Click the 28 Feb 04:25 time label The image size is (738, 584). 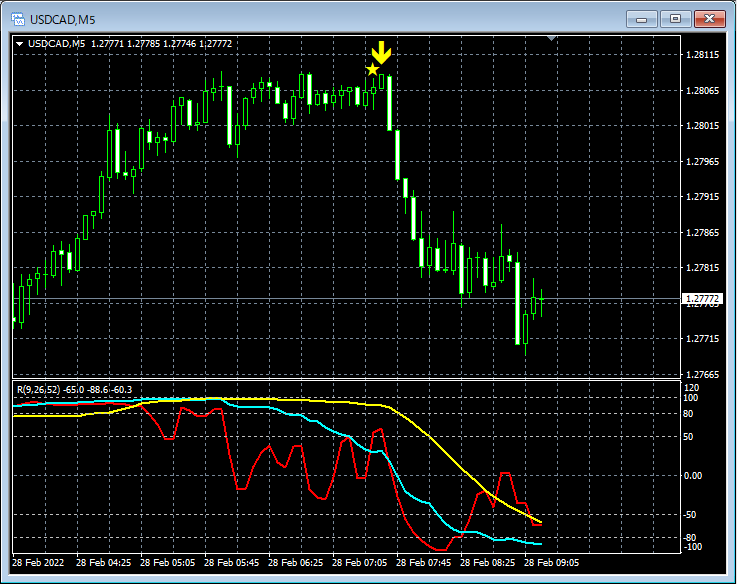click(x=104, y=563)
